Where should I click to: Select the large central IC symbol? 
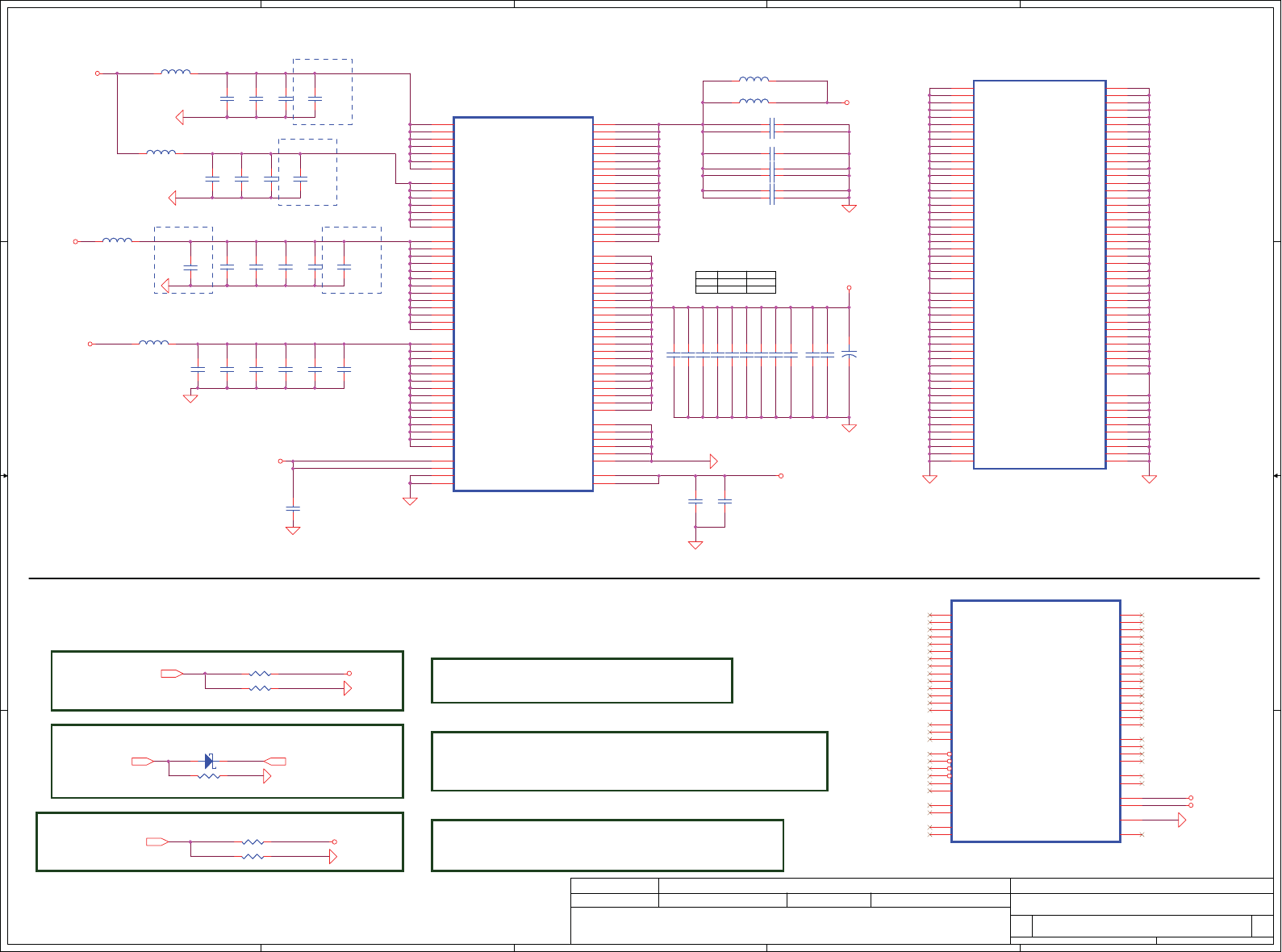[x=523, y=304]
